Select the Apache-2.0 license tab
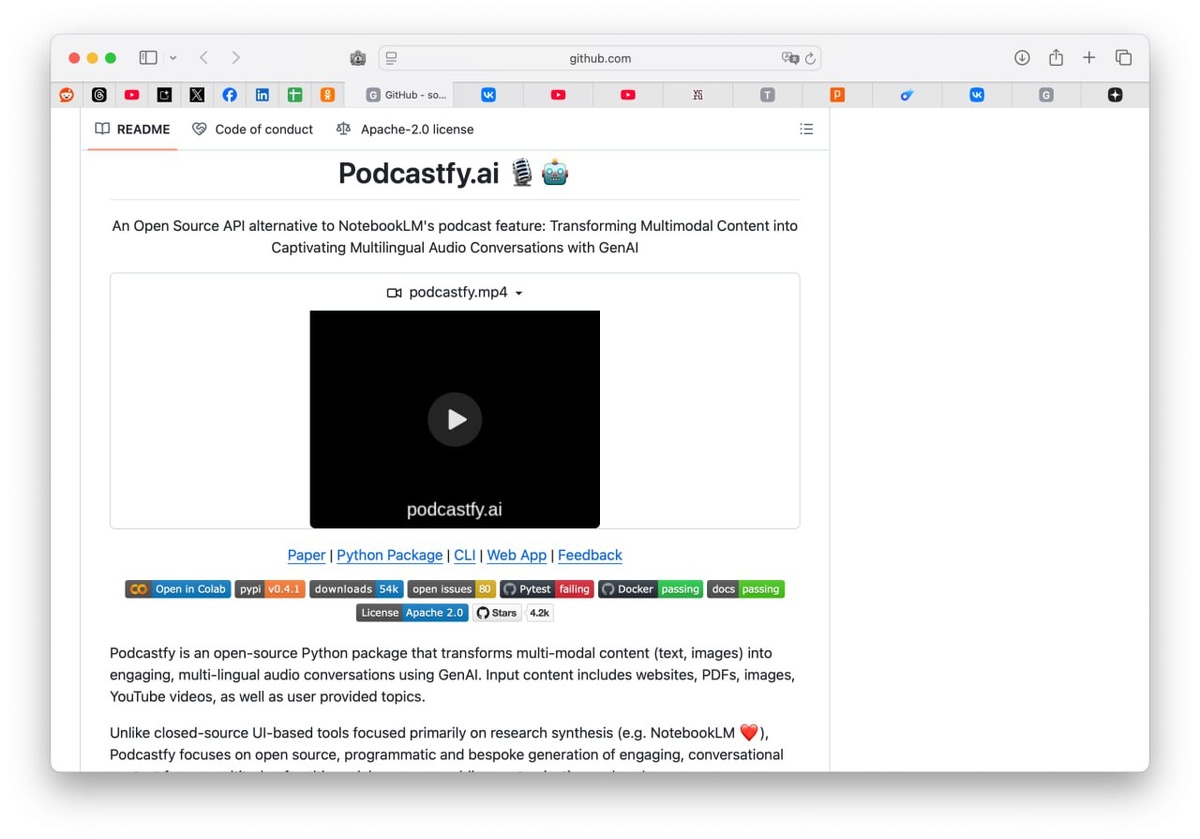 [x=405, y=129]
